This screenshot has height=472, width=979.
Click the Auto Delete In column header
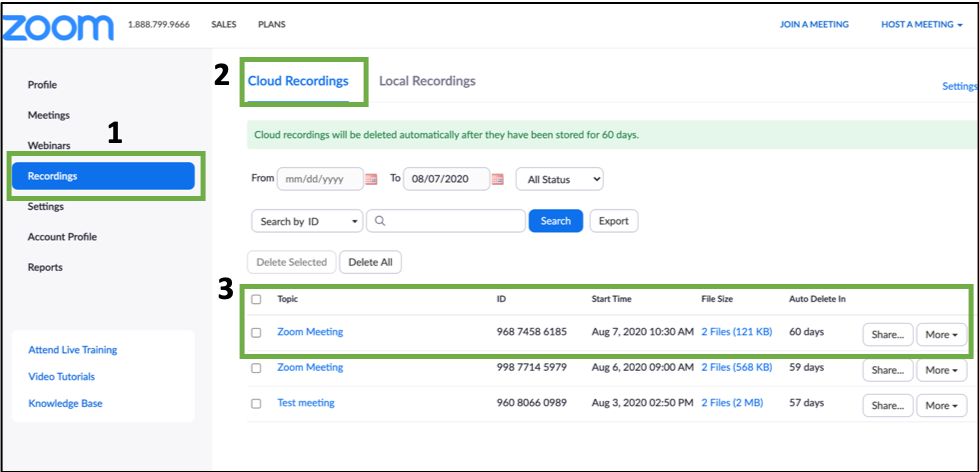(x=817, y=299)
